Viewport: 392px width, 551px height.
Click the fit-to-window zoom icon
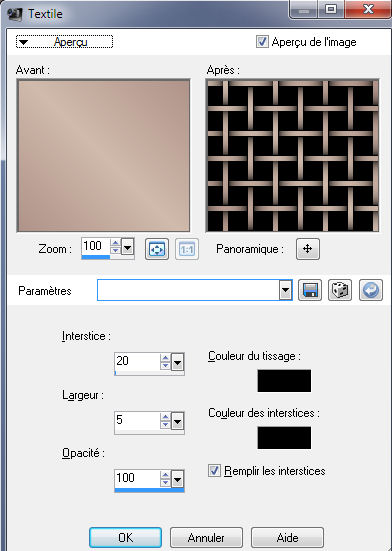[157, 249]
